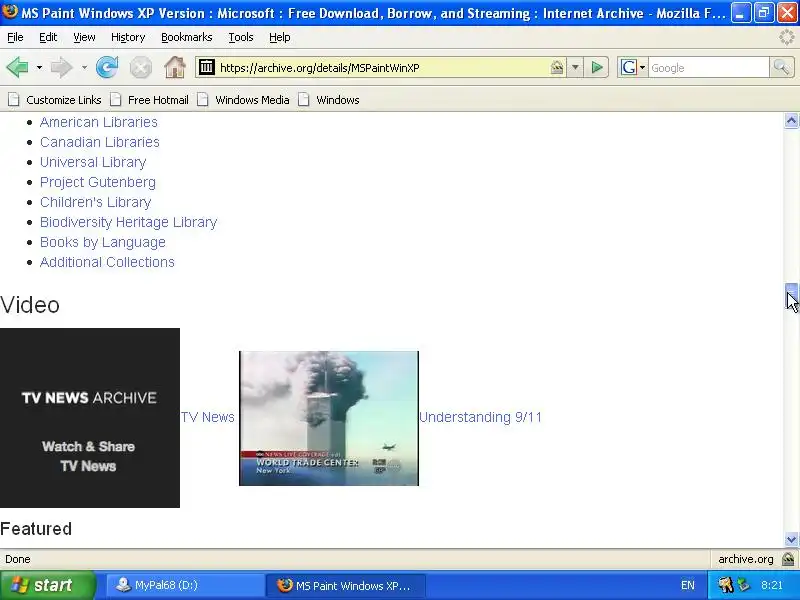The height and width of the screenshot is (600, 800).
Task: Open the back history dropdown arrow
Action: [x=39, y=67]
